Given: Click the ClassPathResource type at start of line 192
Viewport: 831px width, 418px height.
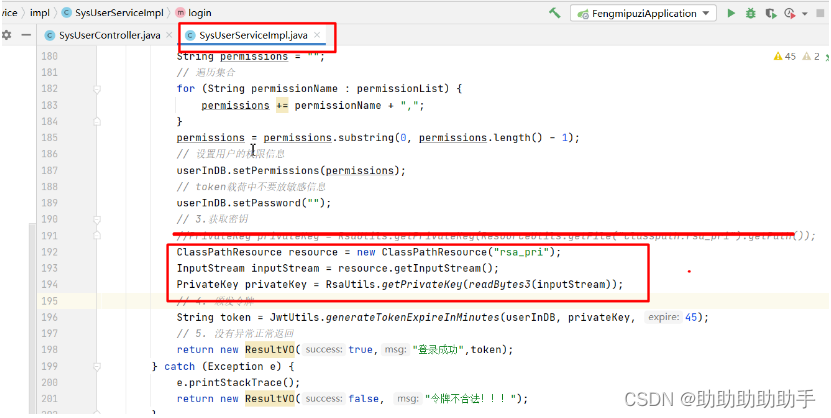Looking at the screenshot, I should pos(230,252).
